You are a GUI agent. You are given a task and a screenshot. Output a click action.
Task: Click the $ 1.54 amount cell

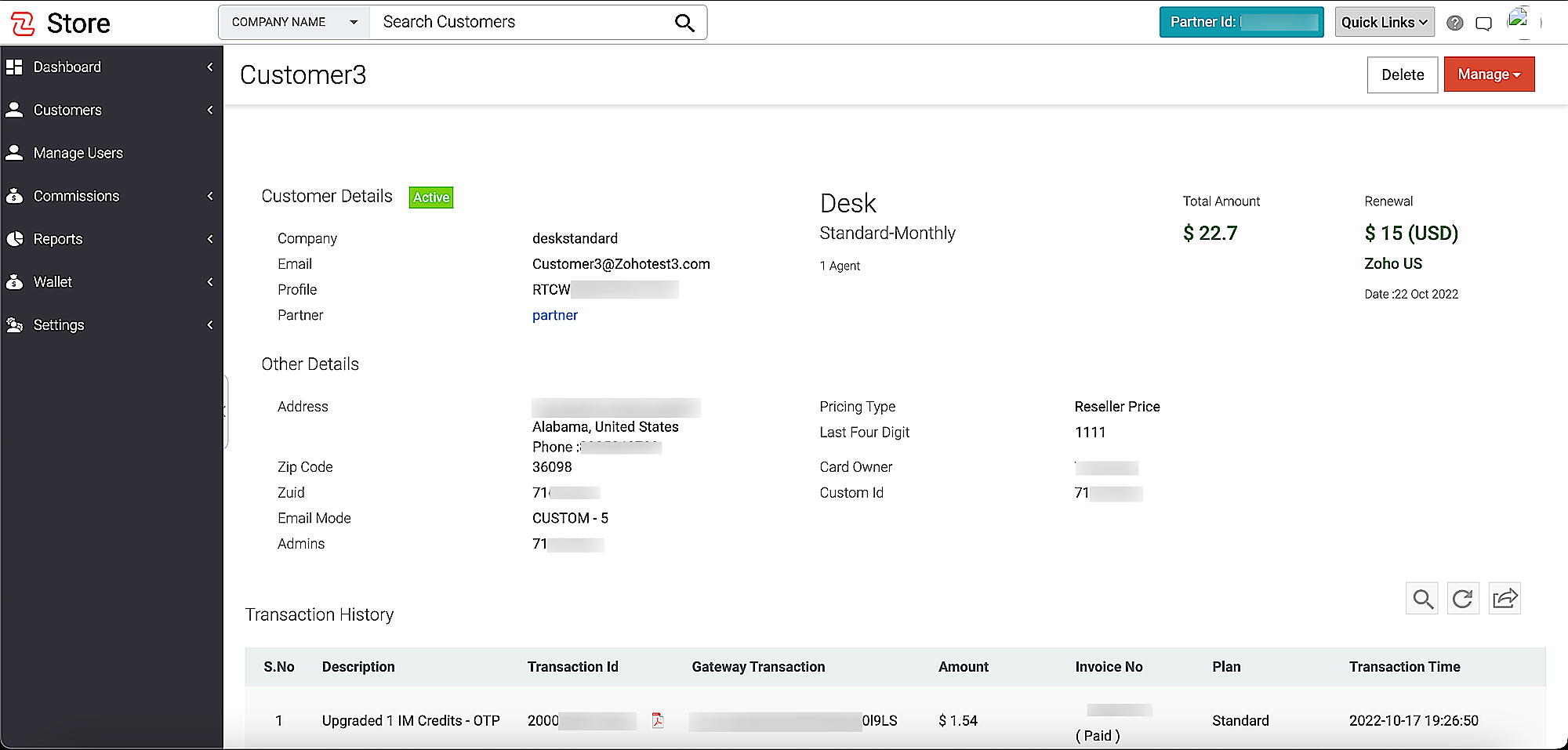point(958,721)
